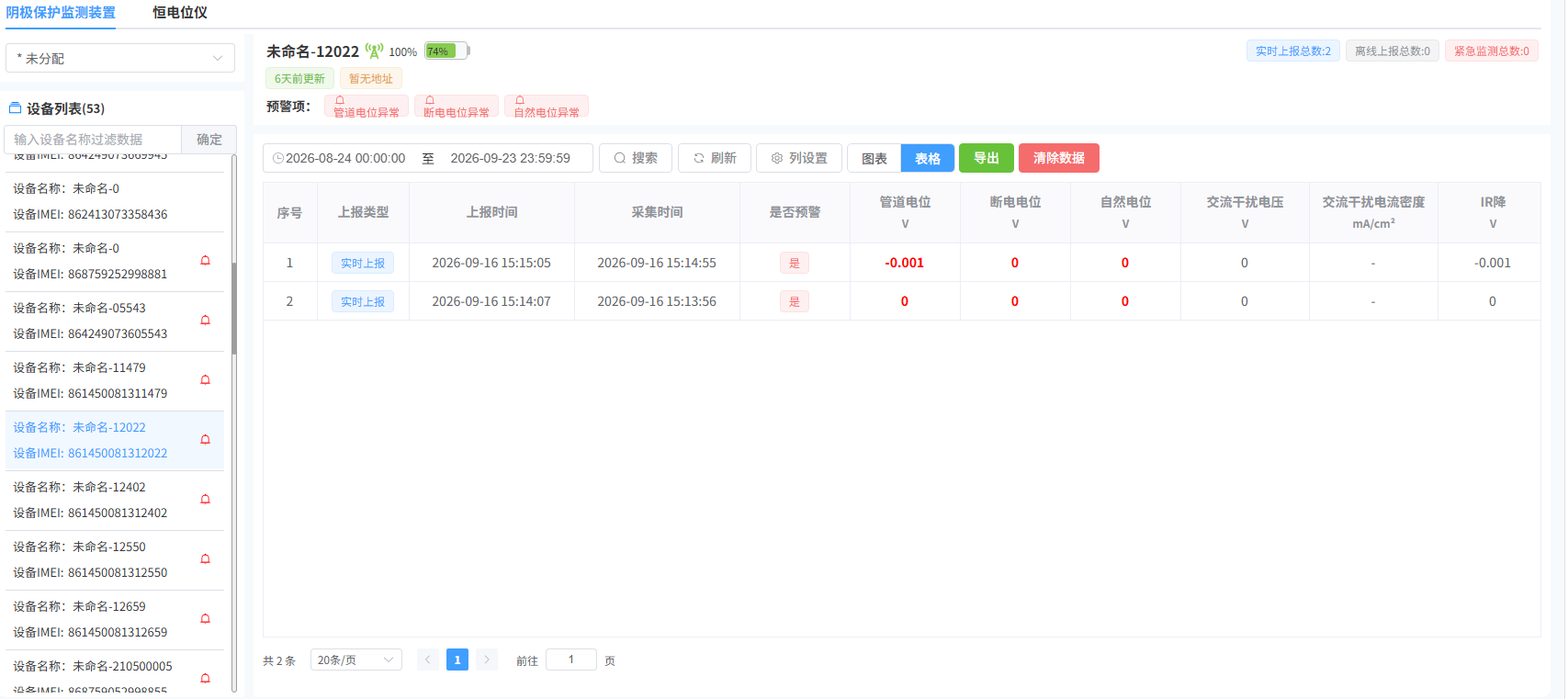The image size is (1568, 699).
Task: Click the 管道电位异常 warning tag
Action: coord(367,107)
